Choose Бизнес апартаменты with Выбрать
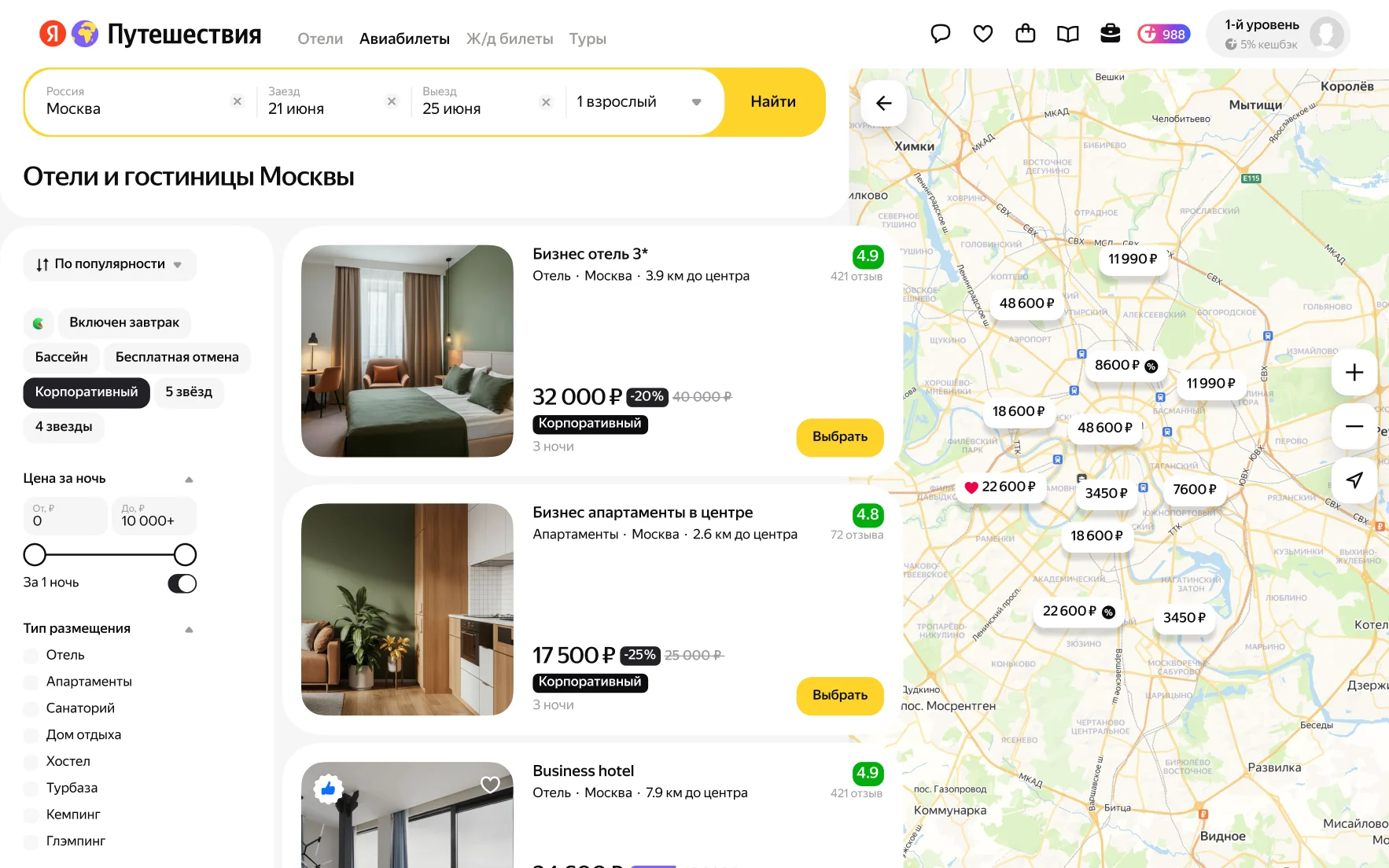Screen dimensions: 1389x868 pyautogui.click(x=840, y=696)
